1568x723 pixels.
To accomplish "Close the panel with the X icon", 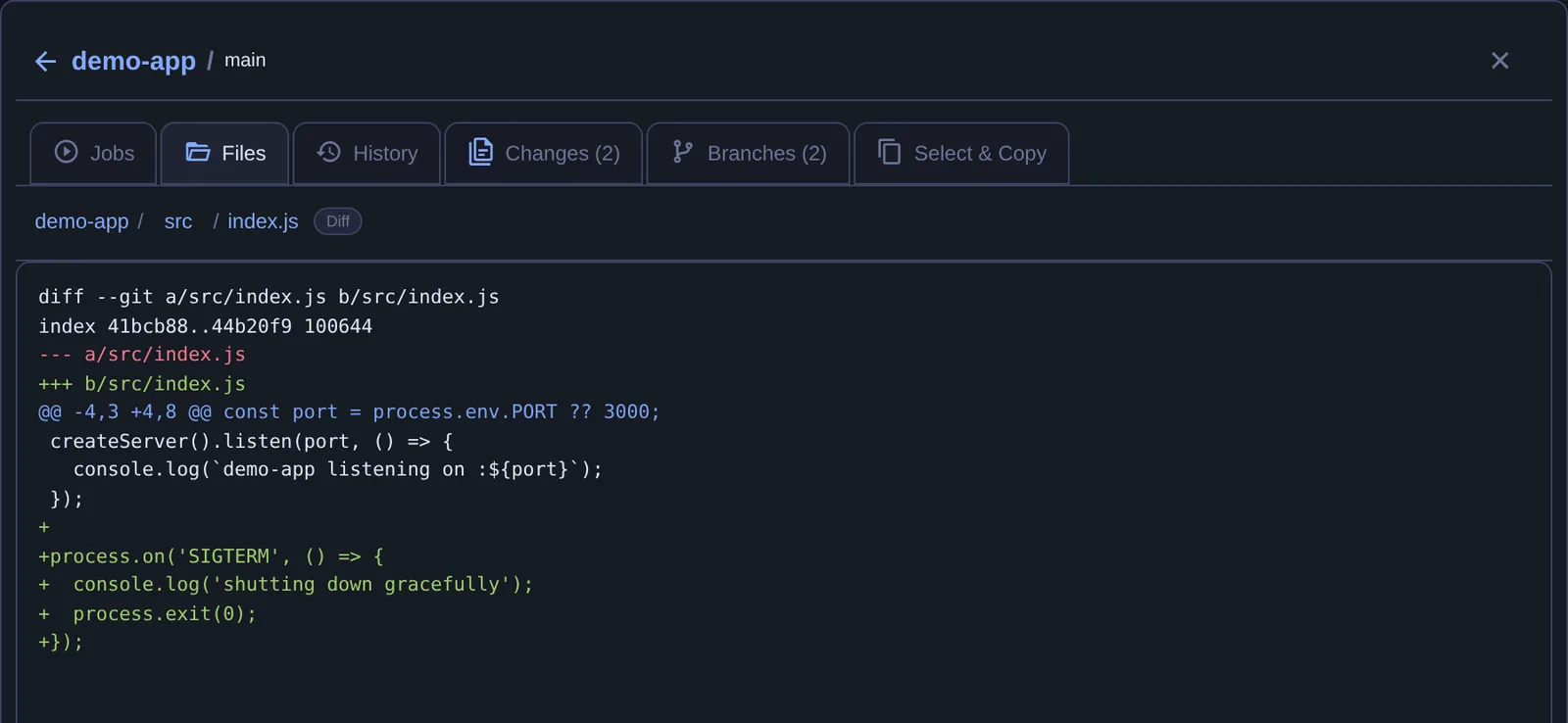I will (x=1499, y=61).
